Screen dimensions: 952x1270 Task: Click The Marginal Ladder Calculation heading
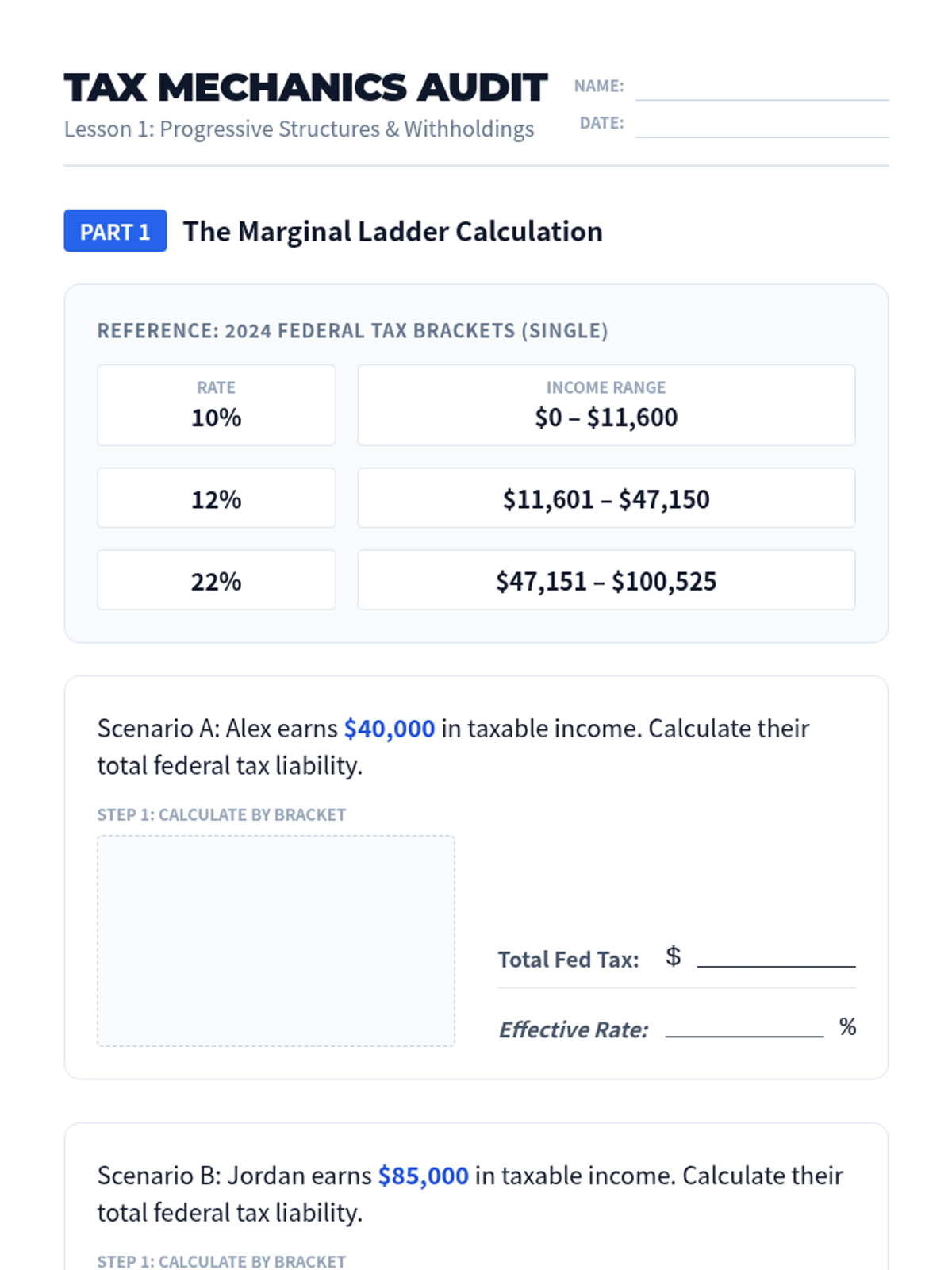click(393, 232)
